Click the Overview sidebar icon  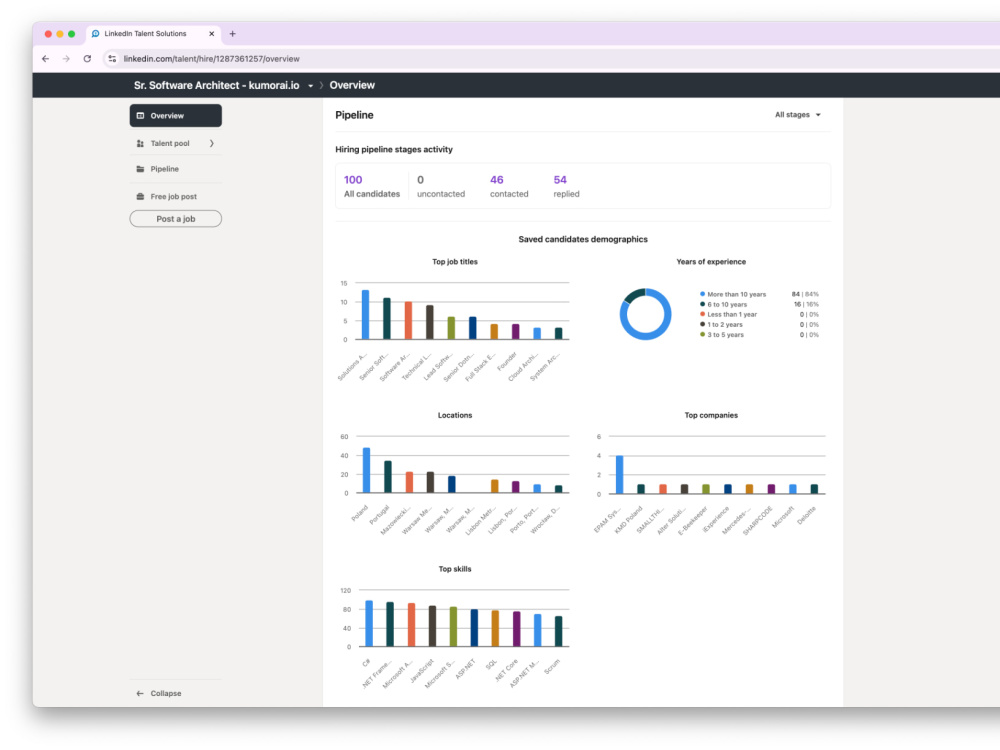point(140,115)
